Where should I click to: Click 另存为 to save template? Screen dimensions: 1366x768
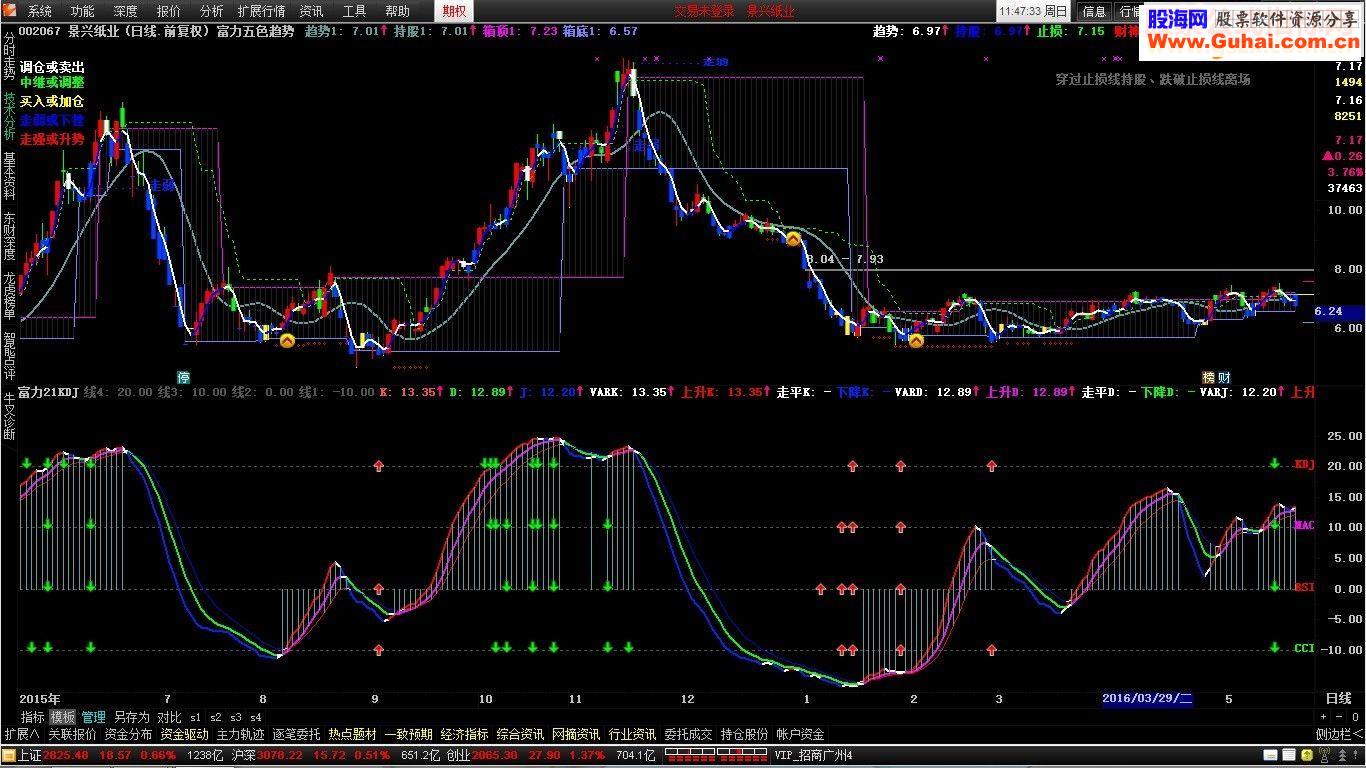tap(131, 717)
